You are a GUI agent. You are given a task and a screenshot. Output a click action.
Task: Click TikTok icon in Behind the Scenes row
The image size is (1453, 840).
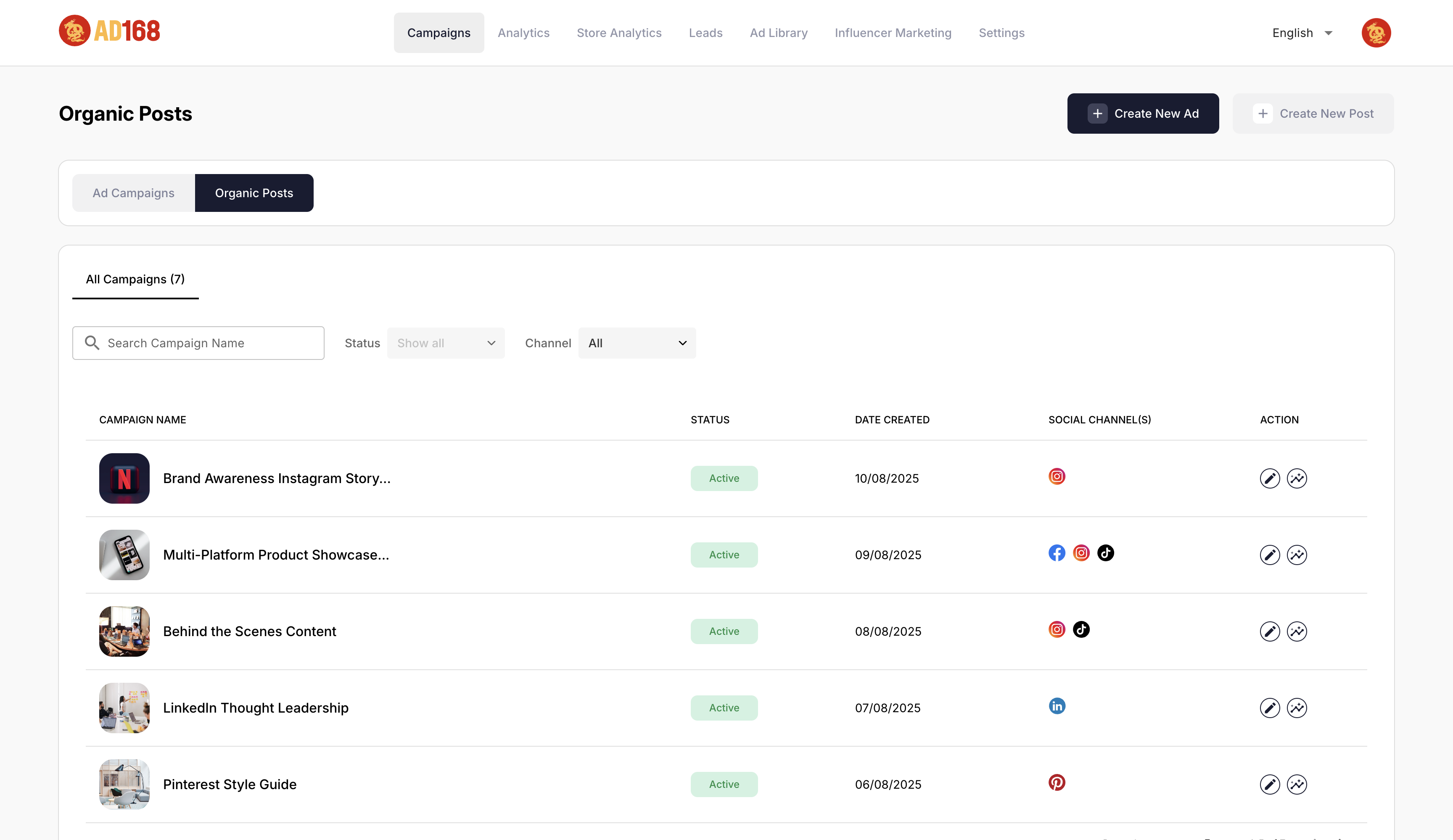pyautogui.click(x=1081, y=629)
